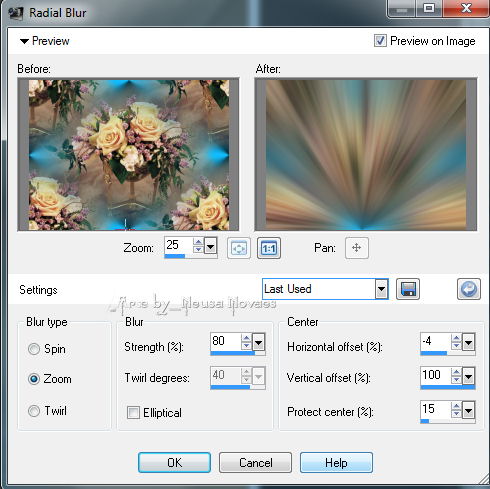The image size is (490, 489).
Task: Click the reset to default arrow icon
Action: pyautogui.click(x=469, y=289)
